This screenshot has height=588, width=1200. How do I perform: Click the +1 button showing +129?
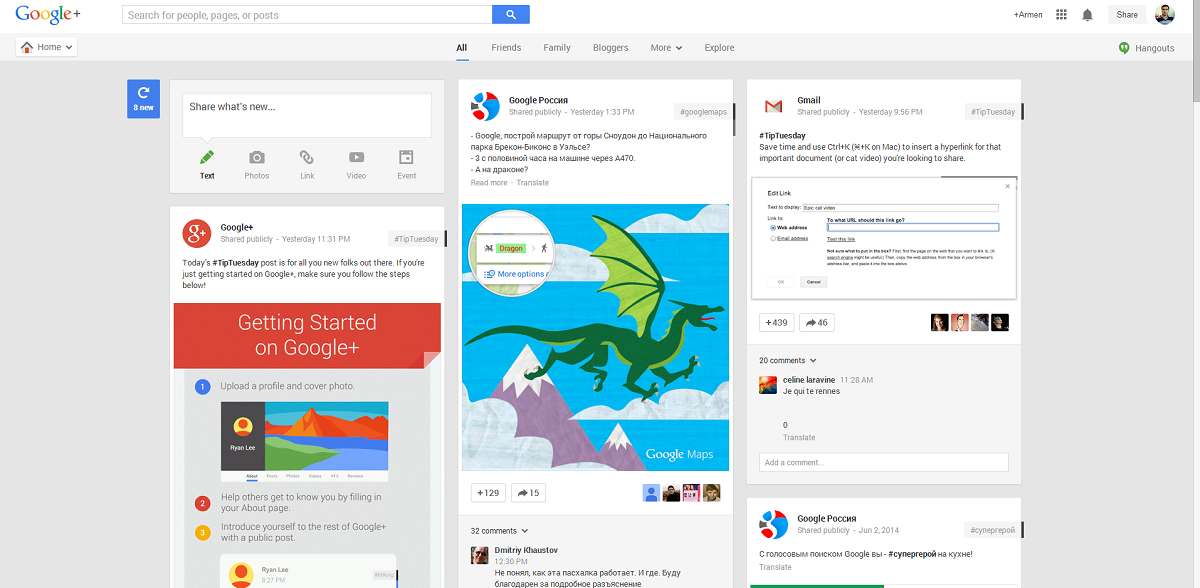(487, 493)
